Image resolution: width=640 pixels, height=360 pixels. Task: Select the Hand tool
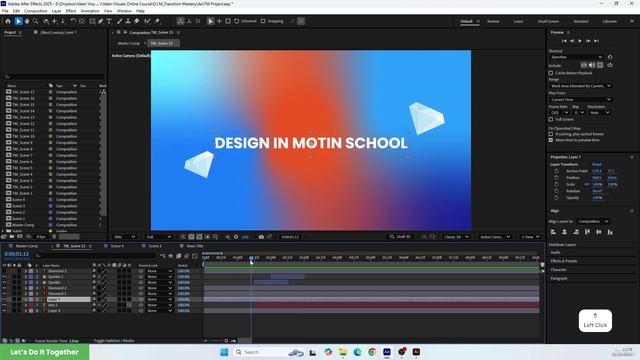click(x=27, y=21)
